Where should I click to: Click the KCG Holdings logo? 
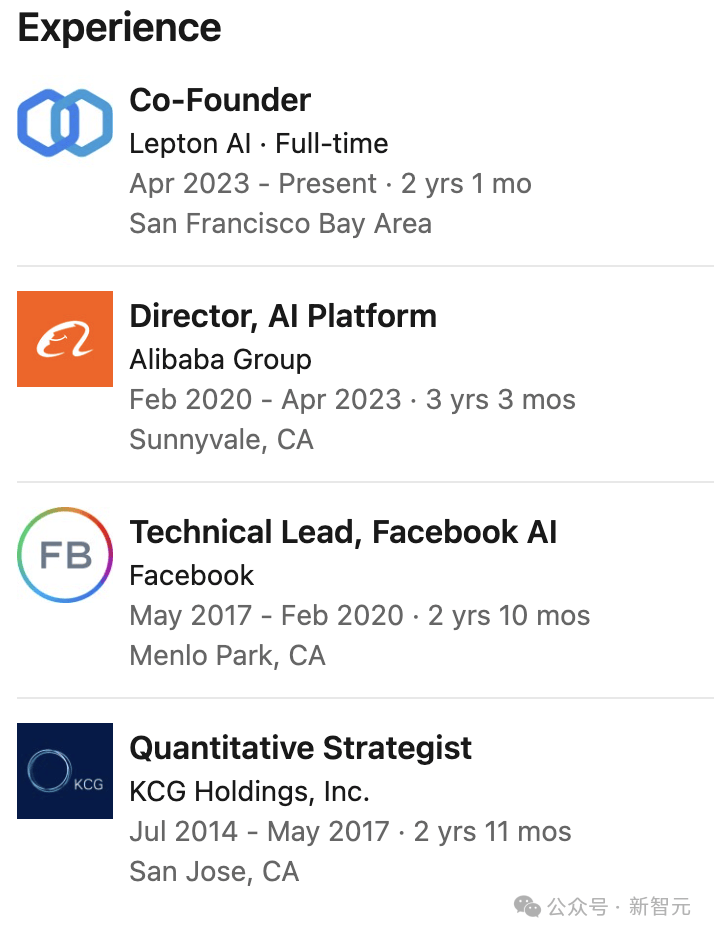click(x=65, y=771)
